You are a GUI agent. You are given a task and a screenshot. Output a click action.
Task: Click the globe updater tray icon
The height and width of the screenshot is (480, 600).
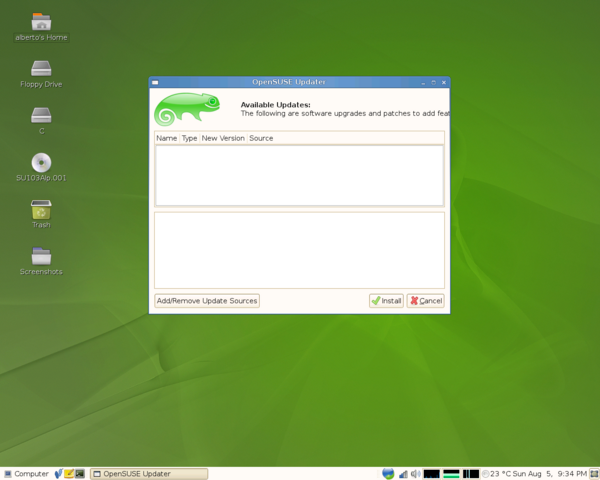(x=388, y=474)
